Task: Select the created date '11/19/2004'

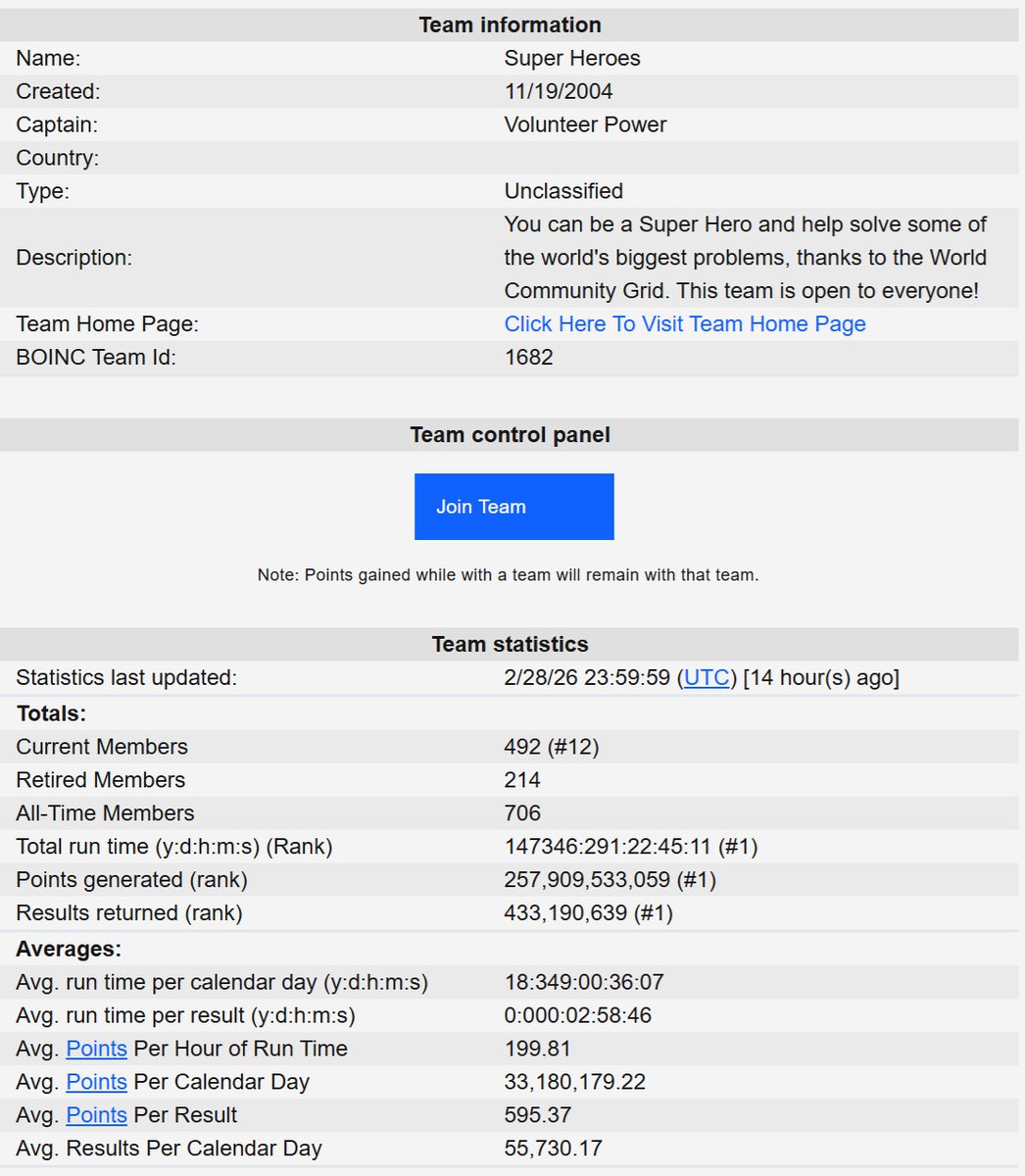Action: (559, 91)
